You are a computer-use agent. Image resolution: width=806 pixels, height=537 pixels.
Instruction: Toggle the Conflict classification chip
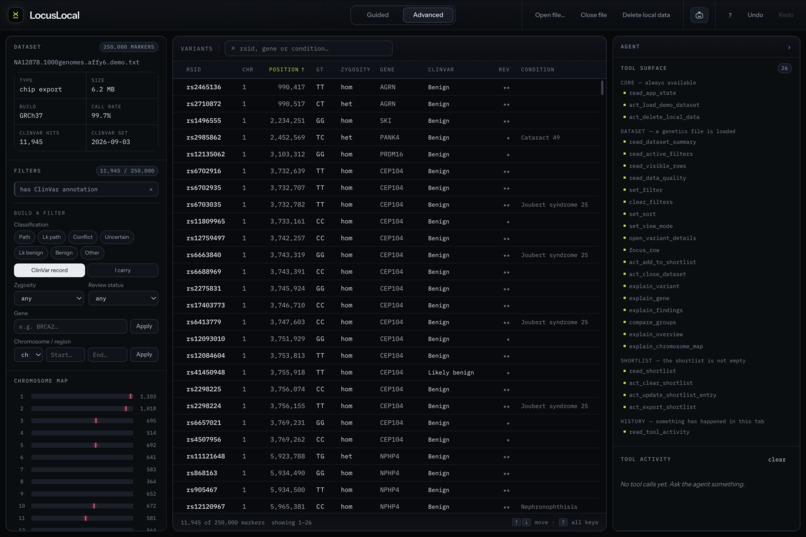tap(83, 237)
